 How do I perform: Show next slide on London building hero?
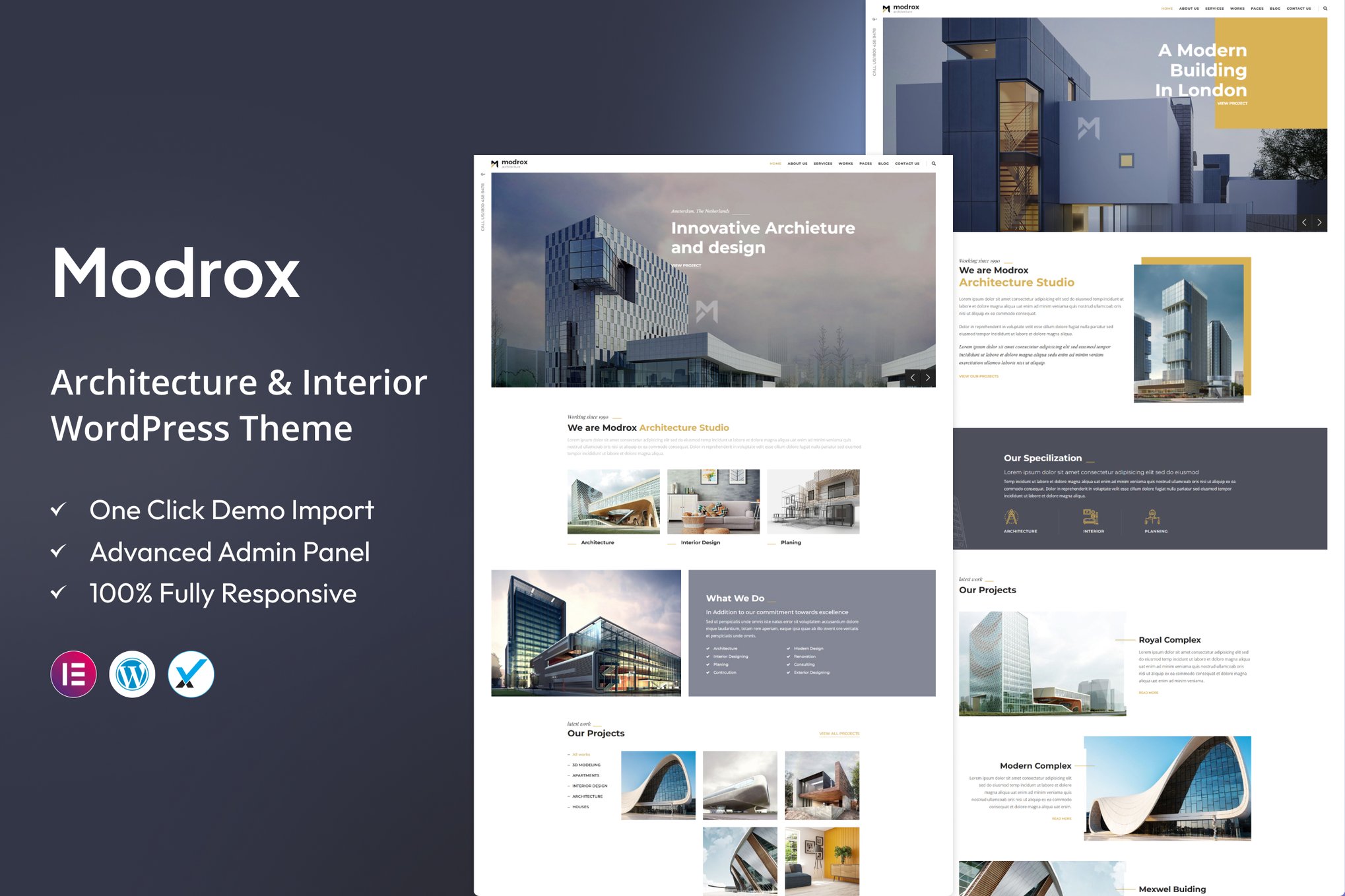(x=1319, y=222)
